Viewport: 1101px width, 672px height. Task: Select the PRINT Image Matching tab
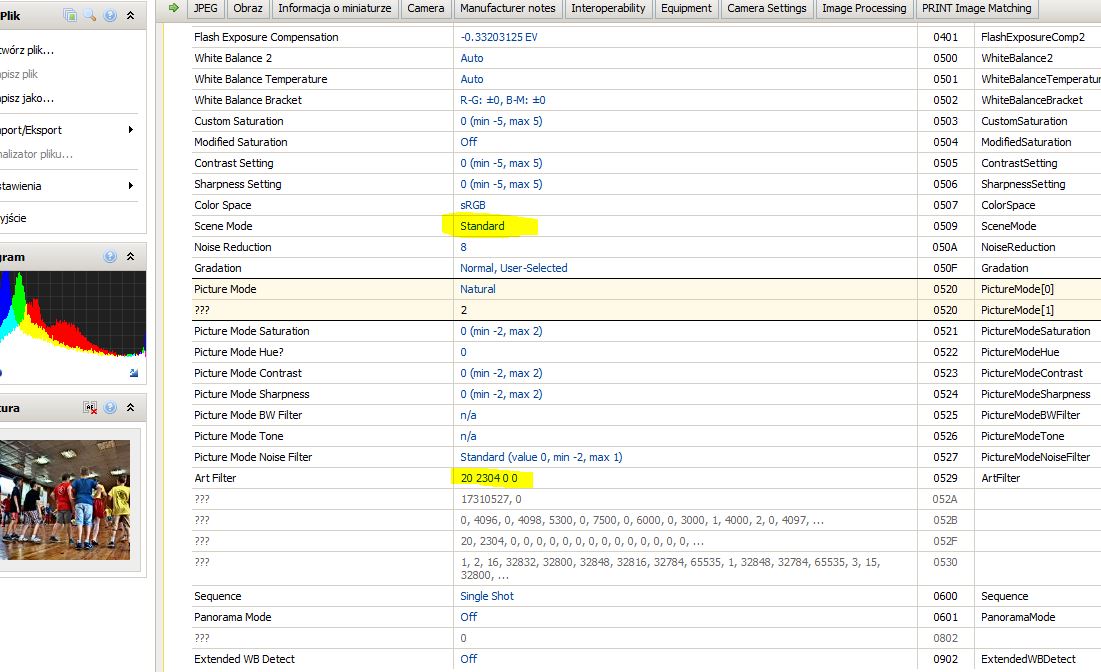[x=978, y=8]
